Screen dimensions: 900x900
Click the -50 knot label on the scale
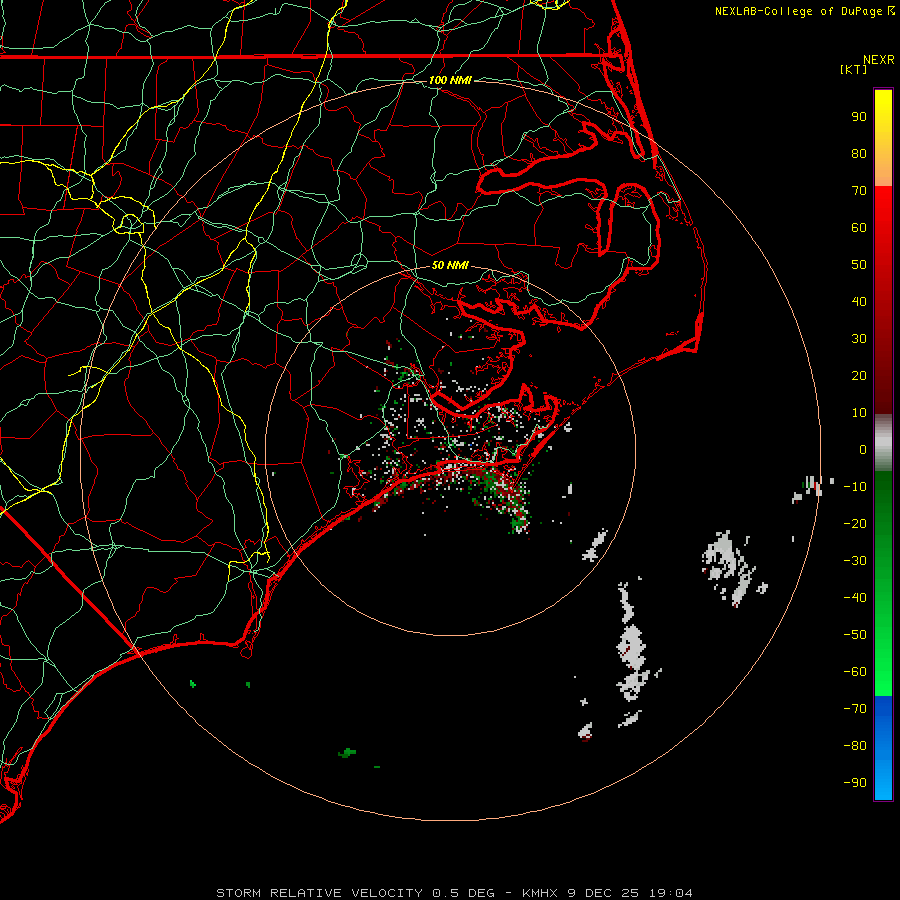(855, 635)
